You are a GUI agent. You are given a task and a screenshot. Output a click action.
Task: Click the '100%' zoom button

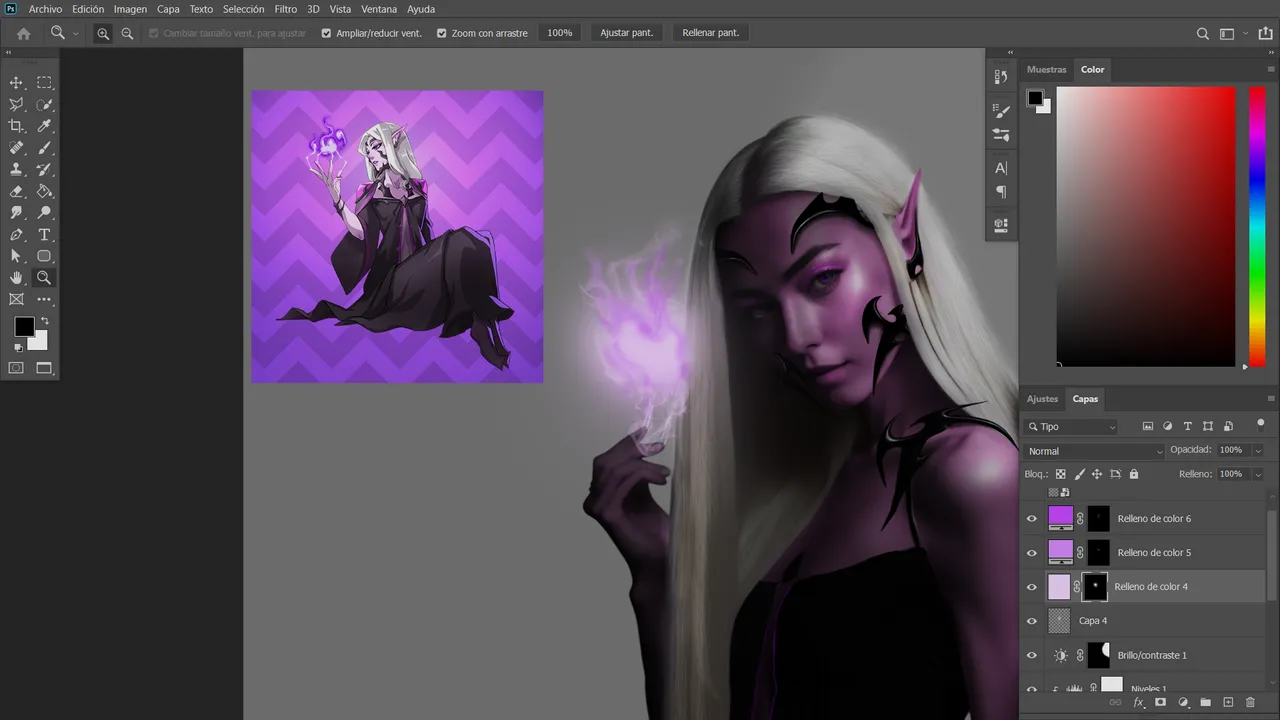[560, 33]
